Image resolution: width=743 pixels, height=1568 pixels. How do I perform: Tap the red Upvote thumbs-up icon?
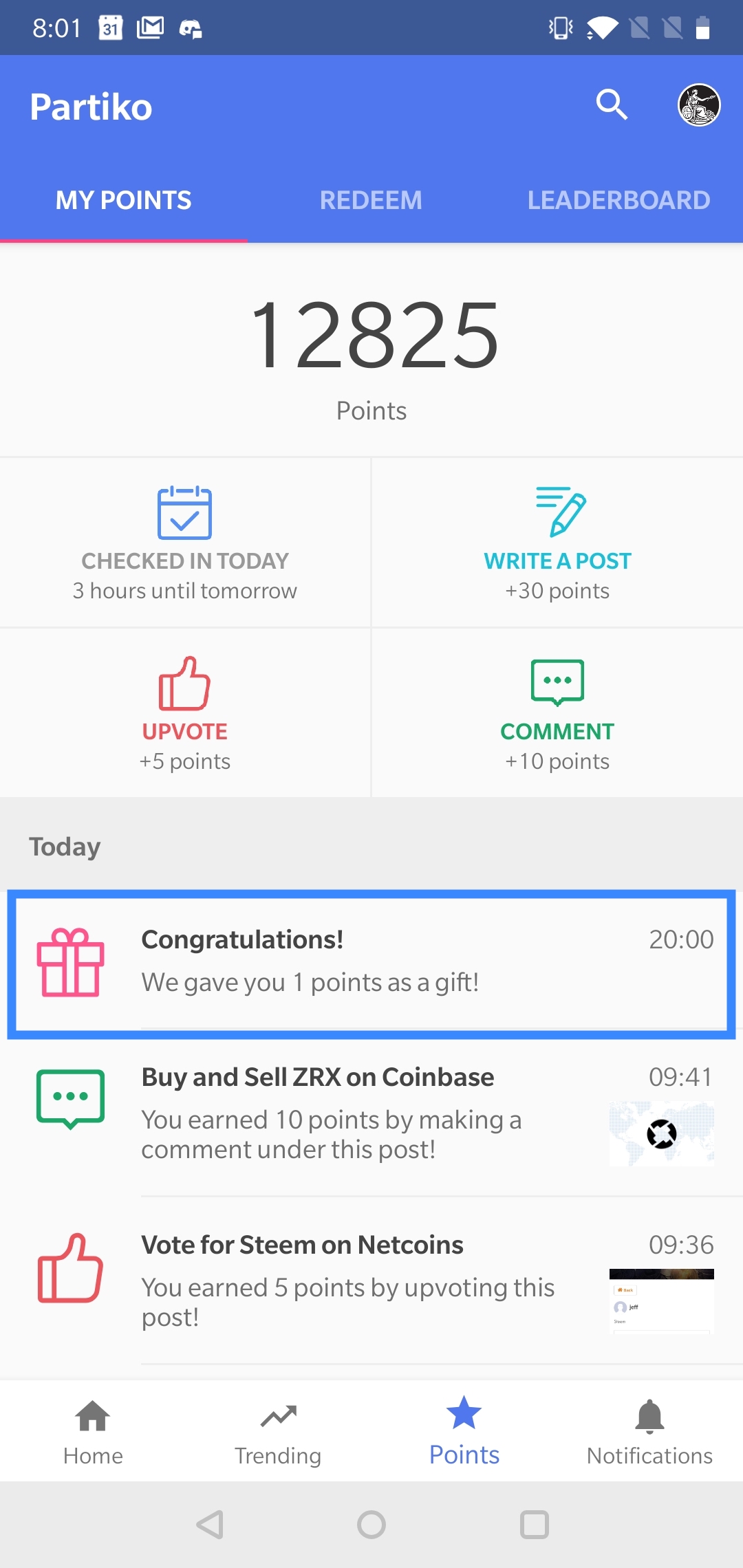[184, 683]
